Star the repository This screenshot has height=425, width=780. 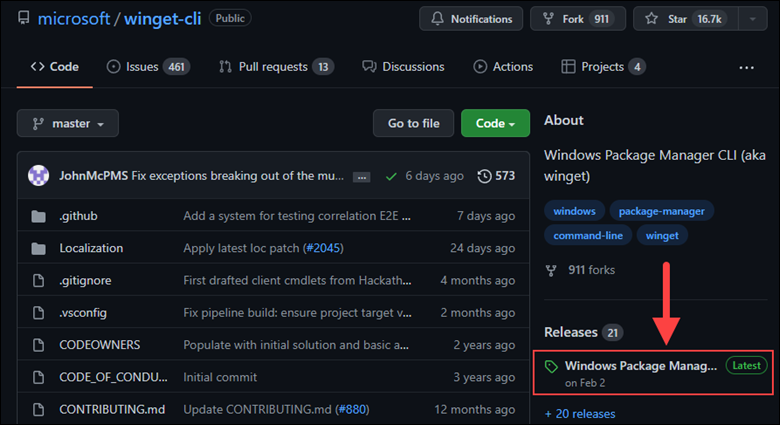click(x=685, y=19)
